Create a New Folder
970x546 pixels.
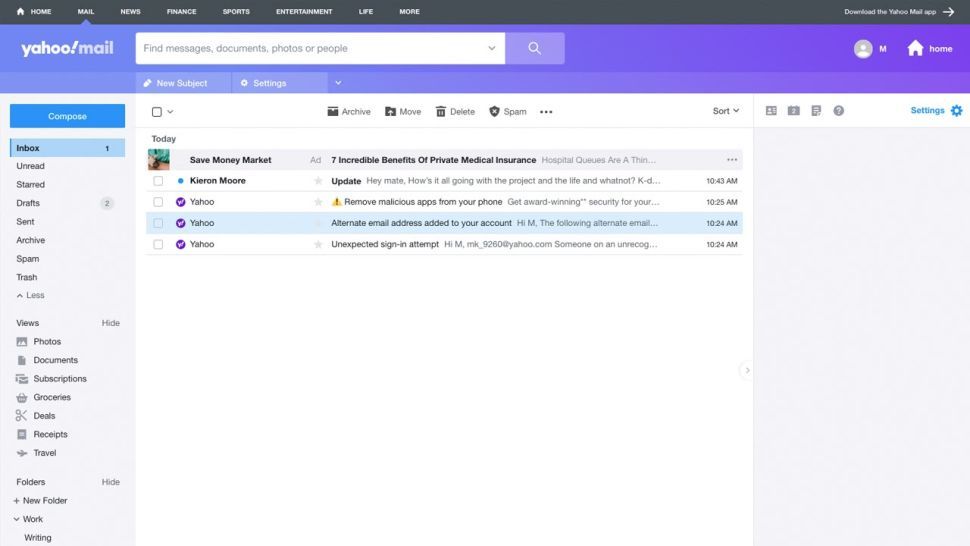[x=40, y=500]
